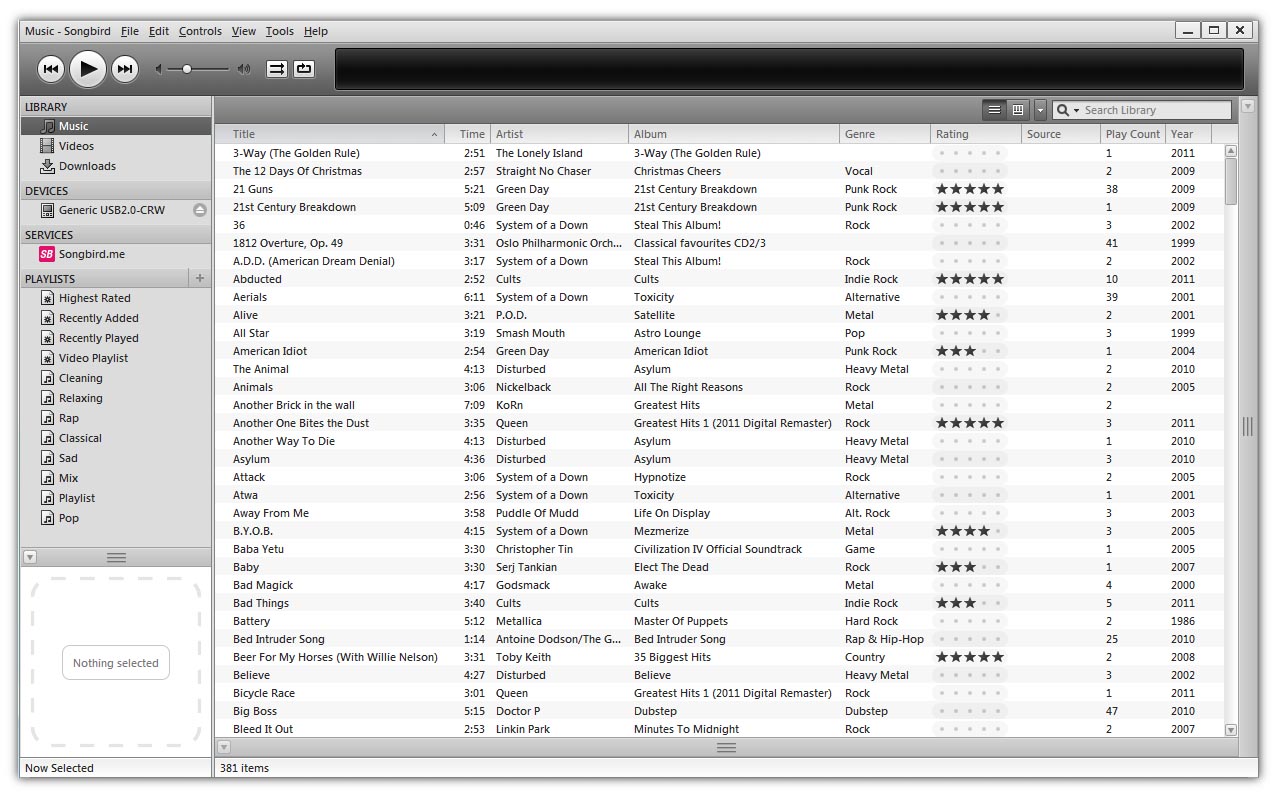Open the Video Playlist
Viewport: 1282px width, 798px height.
click(116, 358)
